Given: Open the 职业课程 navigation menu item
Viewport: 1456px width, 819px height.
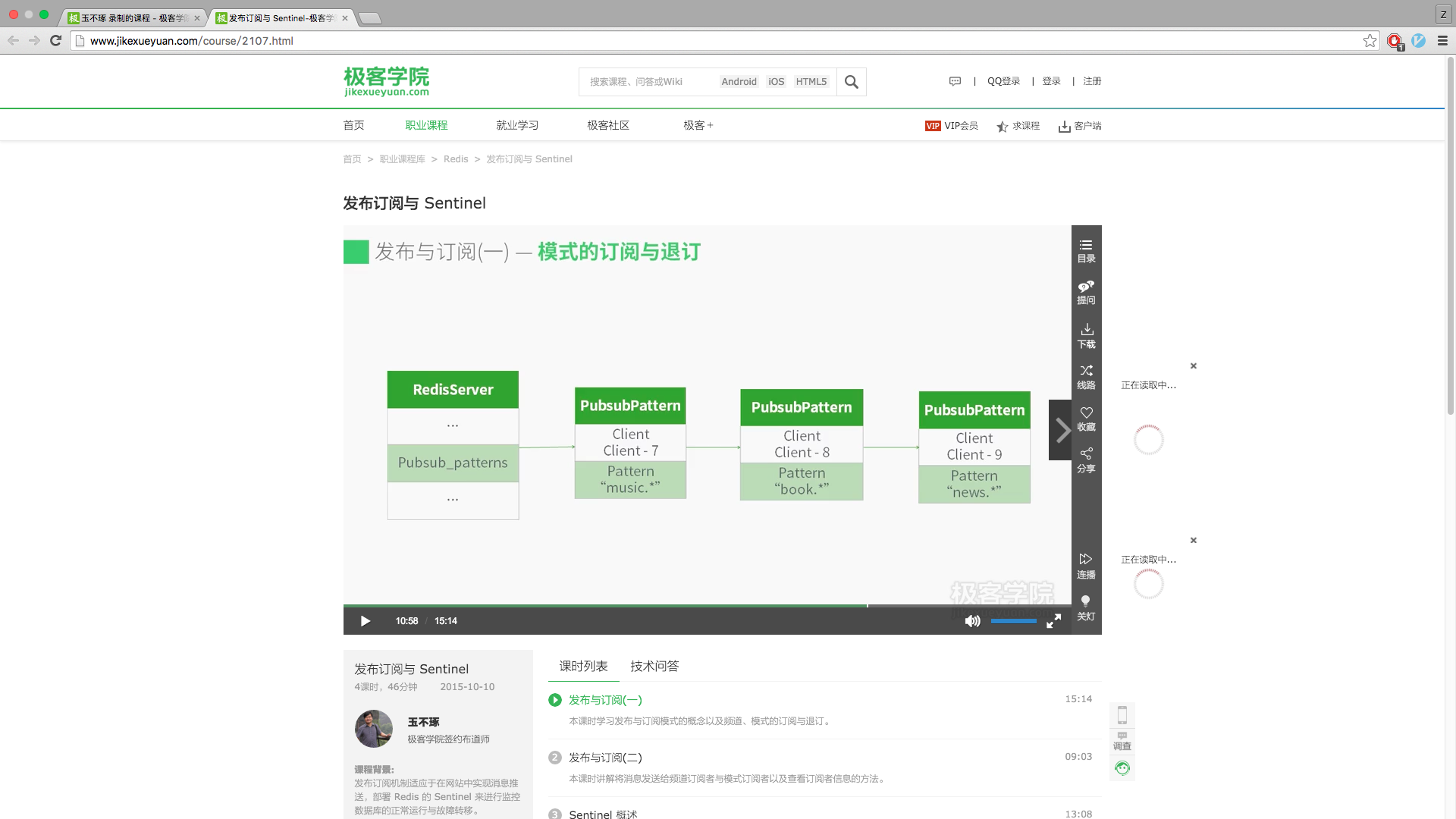Looking at the screenshot, I should click(x=426, y=125).
